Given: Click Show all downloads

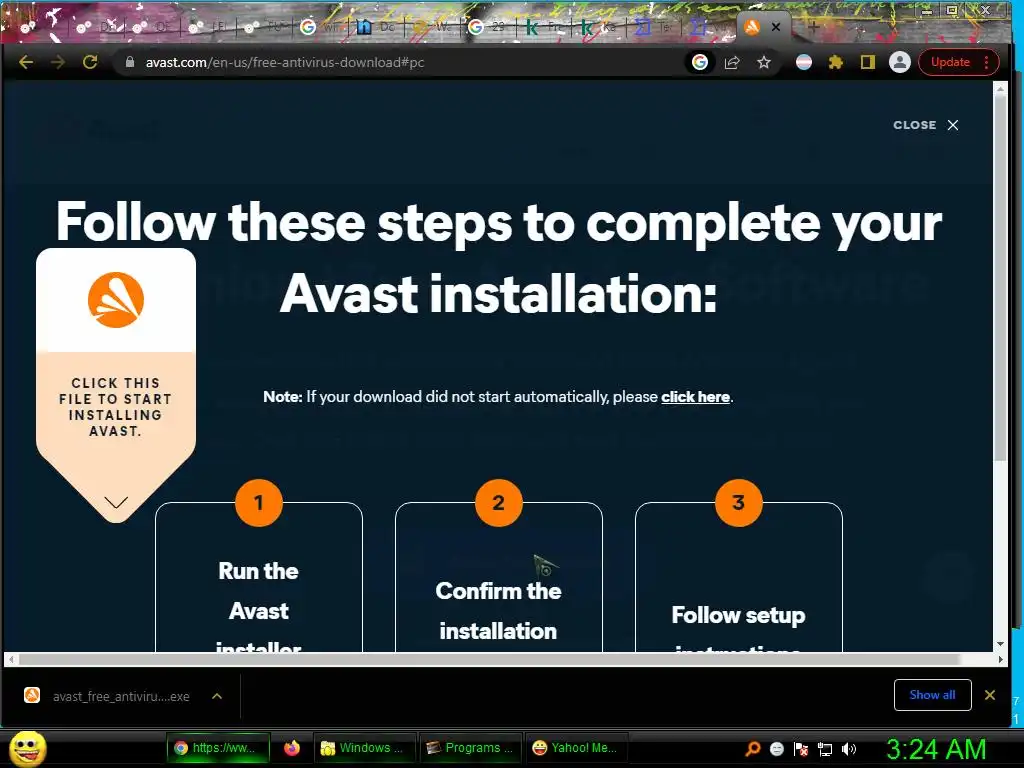Looking at the screenshot, I should tap(932, 695).
